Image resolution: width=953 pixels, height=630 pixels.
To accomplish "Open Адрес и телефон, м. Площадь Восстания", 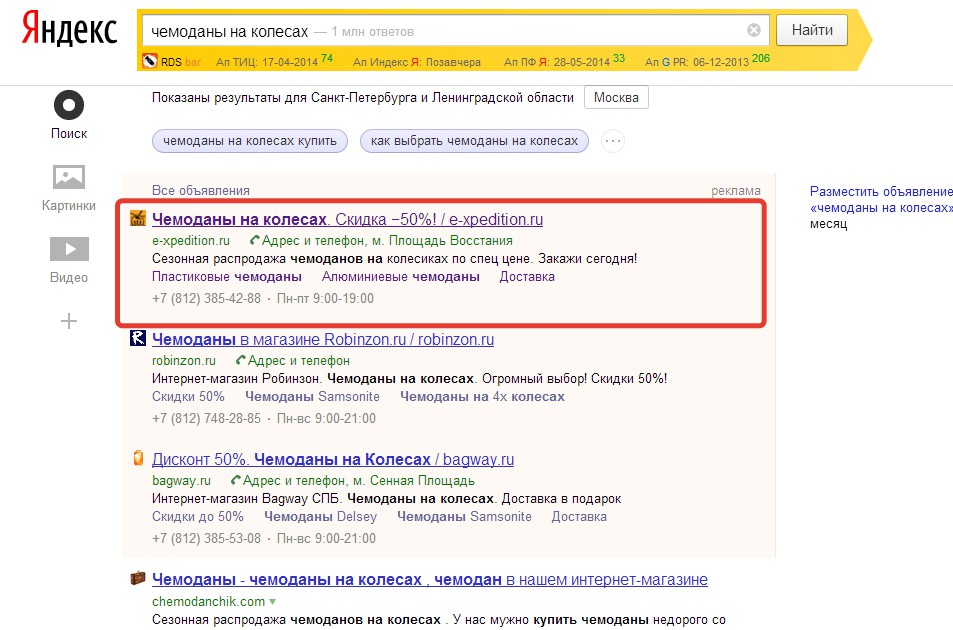I will [387, 241].
